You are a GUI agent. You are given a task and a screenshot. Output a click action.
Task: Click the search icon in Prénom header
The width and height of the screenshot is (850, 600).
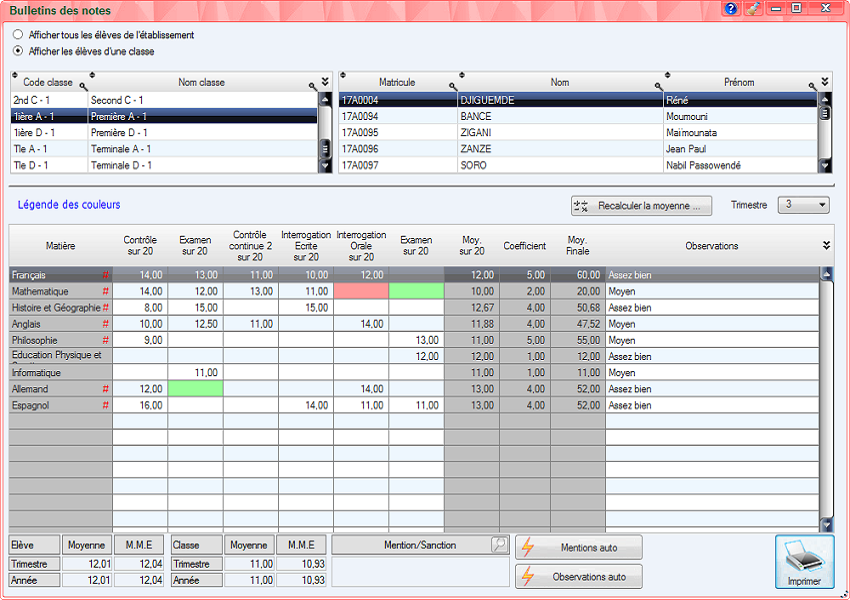pos(812,87)
